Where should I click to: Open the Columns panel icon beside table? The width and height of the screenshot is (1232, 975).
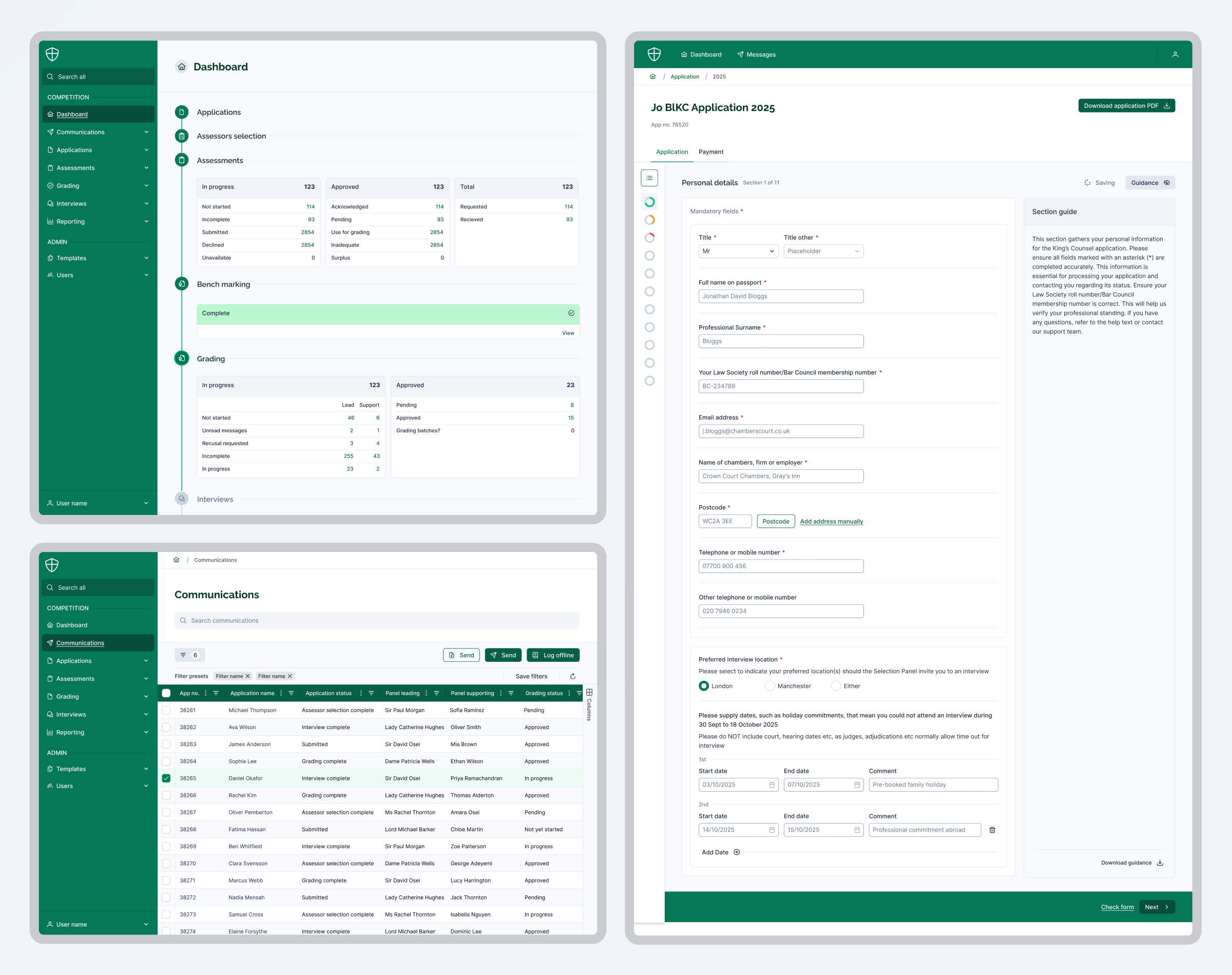(x=589, y=693)
